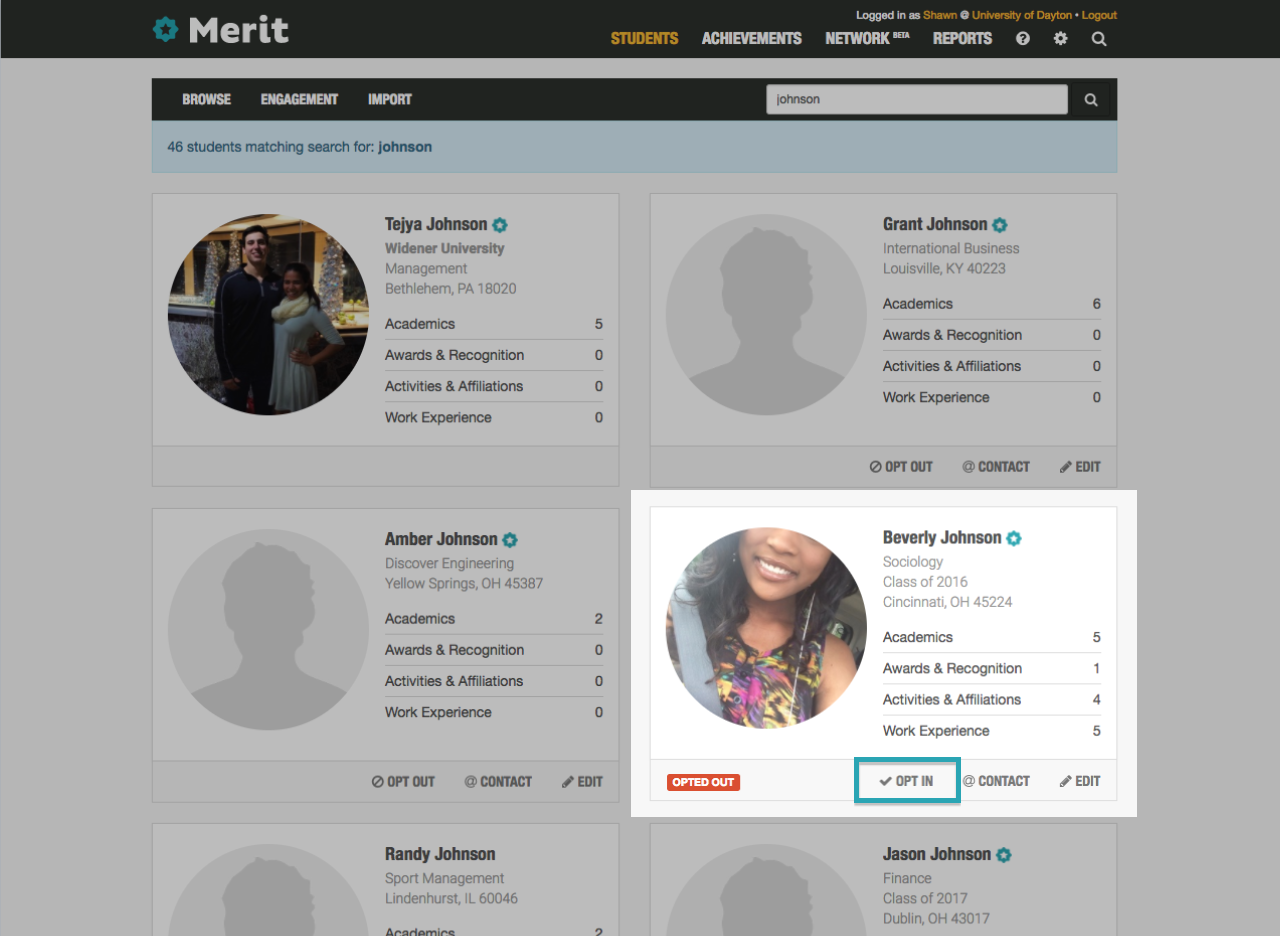The height and width of the screenshot is (936, 1280).
Task: Open Beverly Johnson's name link
Action: click(942, 537)
